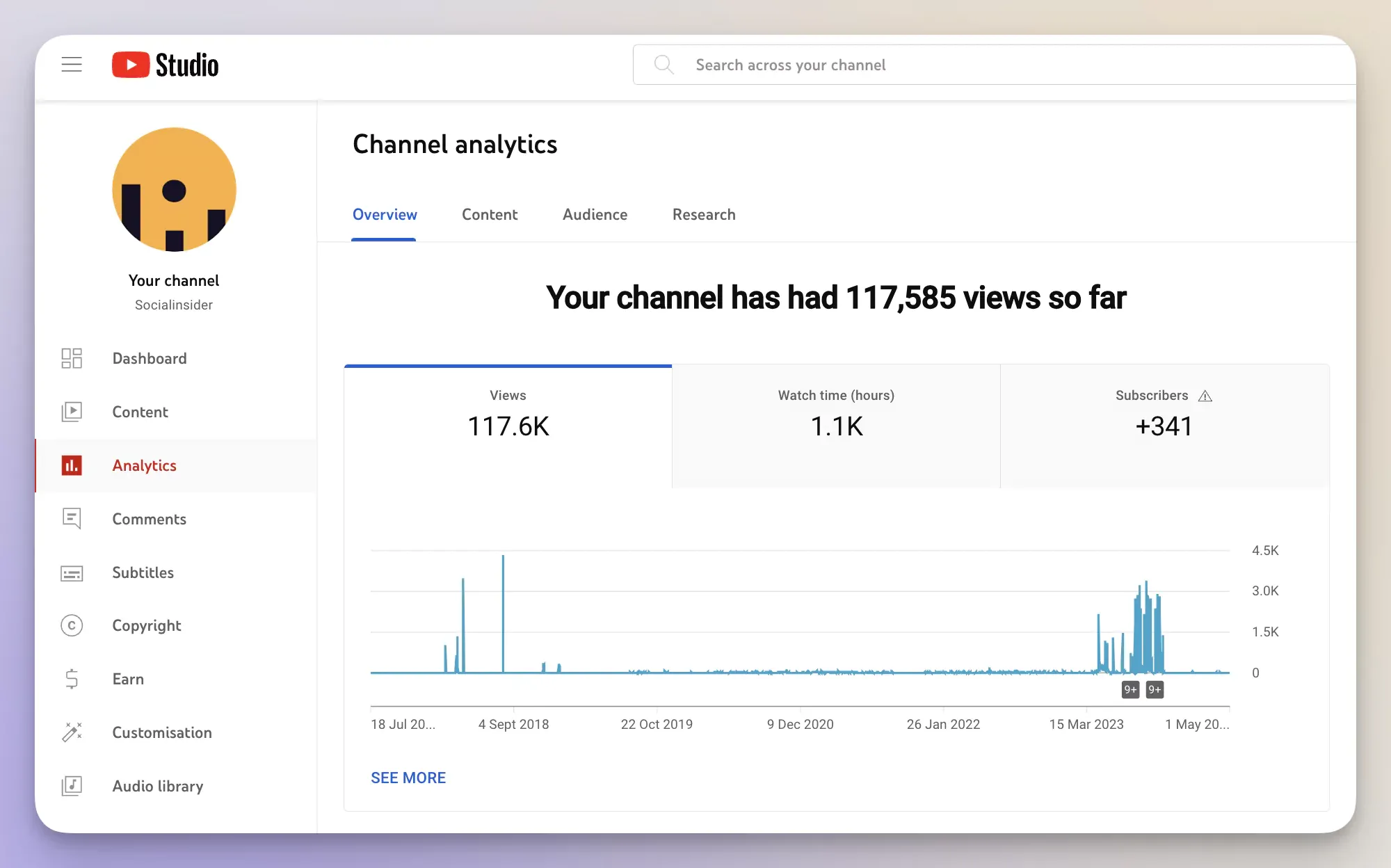Click the 4 Sept 2018 axis label
The image size is (1391, 868).
point(514,724)
